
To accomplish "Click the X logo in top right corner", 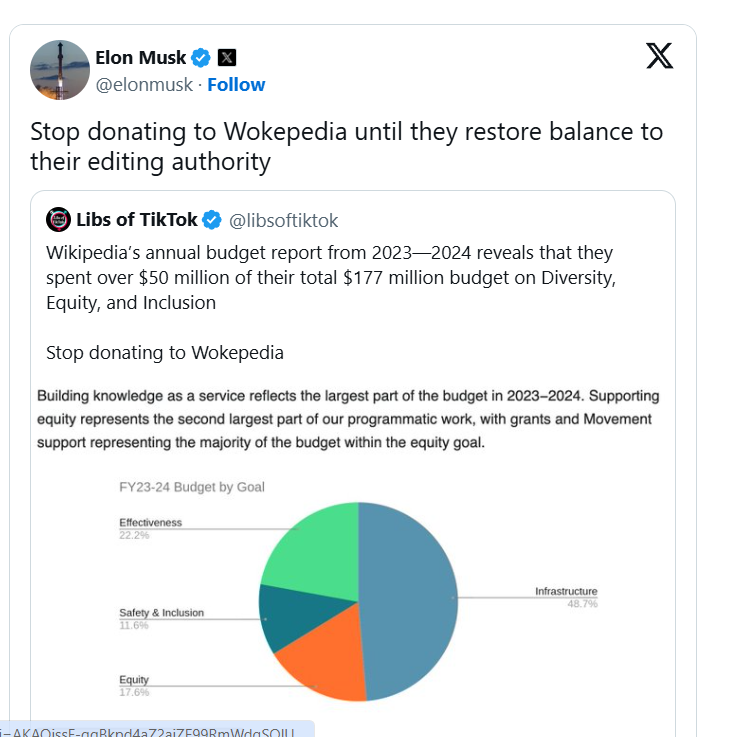I will click(x=659, y=56).
